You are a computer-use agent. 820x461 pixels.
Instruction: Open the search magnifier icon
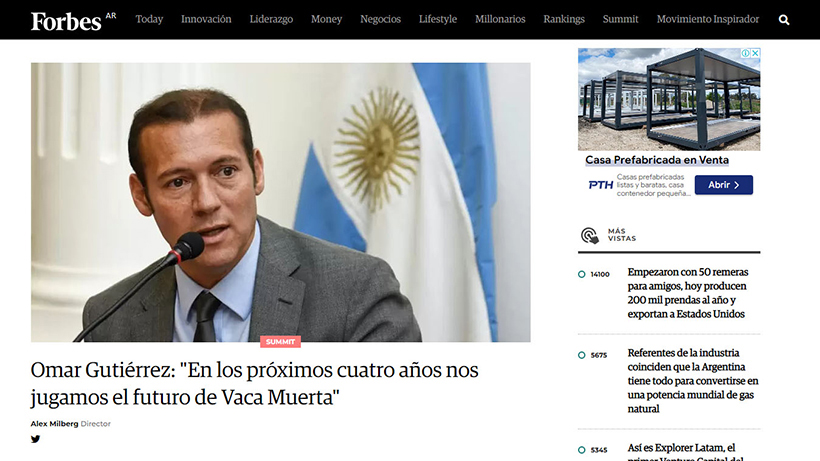pos(783,20)
